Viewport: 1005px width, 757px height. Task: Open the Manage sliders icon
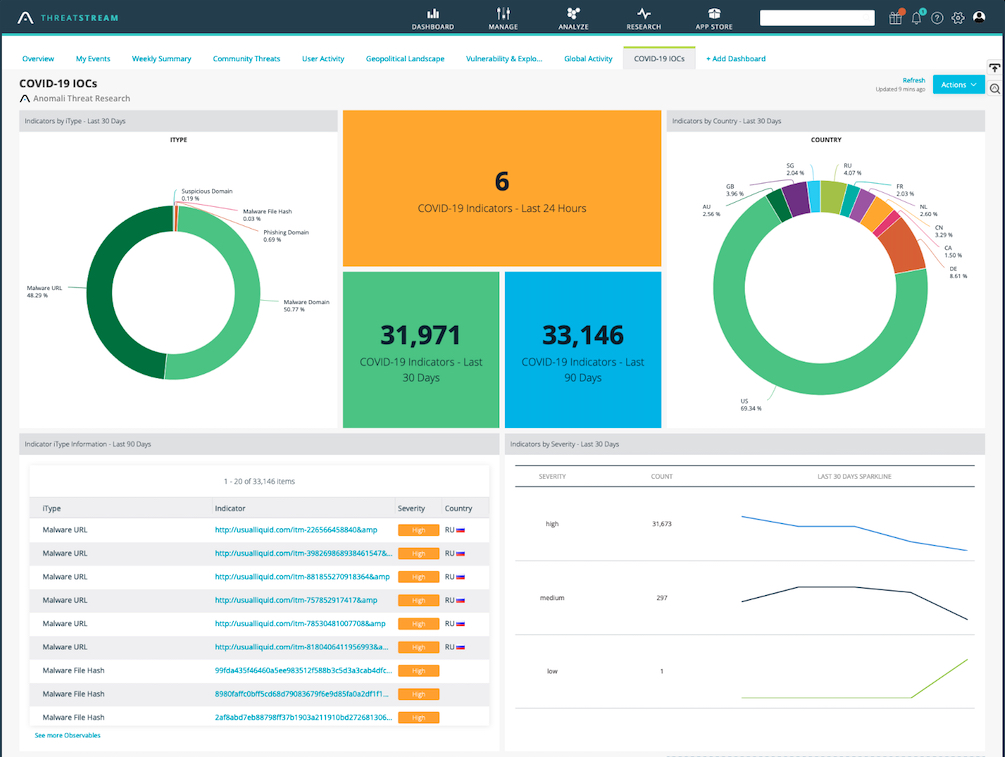pos(503,14)
